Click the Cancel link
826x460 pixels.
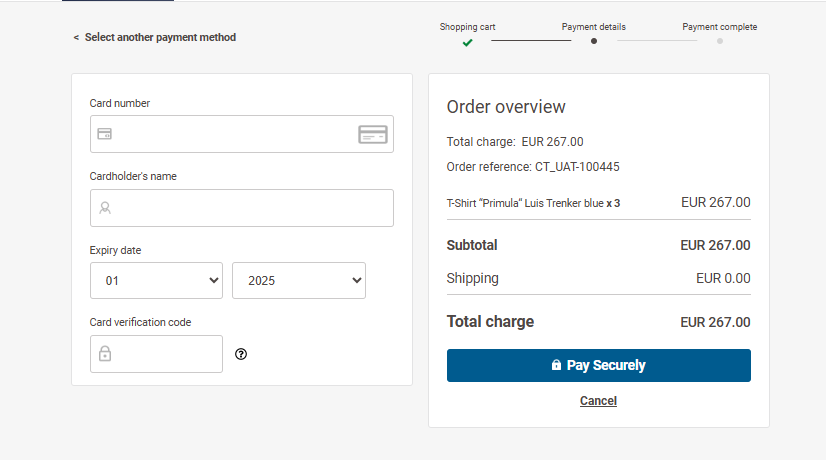pos(598,401)
